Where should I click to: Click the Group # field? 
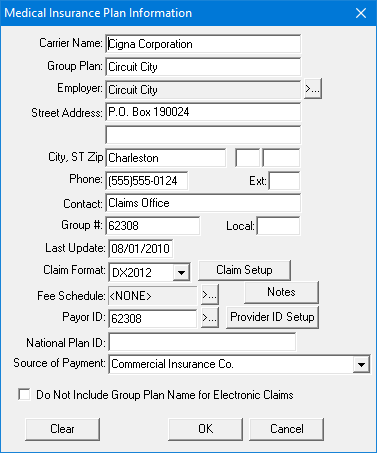click(x=153, y=226)
